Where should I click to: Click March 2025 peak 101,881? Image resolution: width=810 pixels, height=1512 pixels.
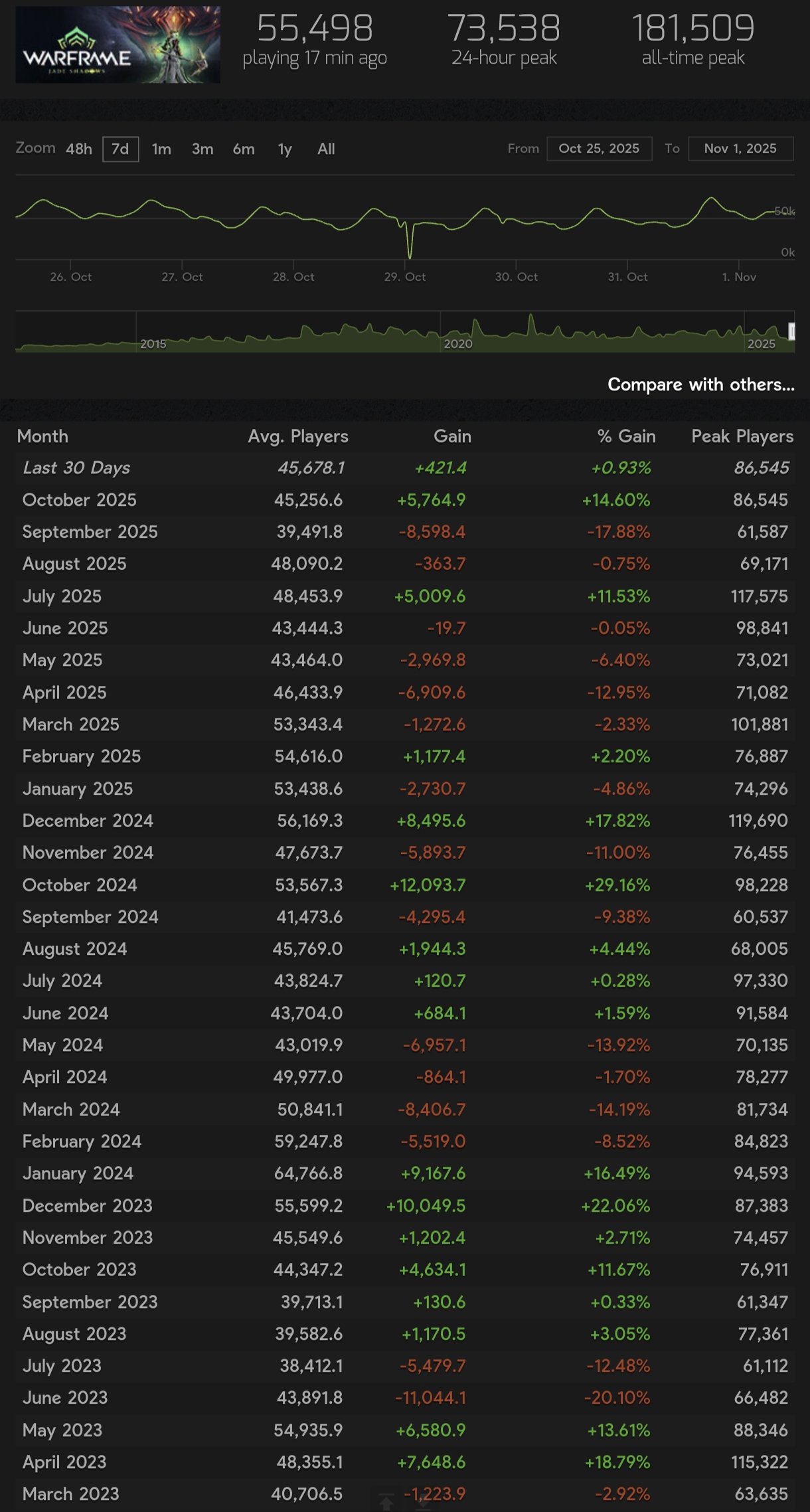tap(760, 724)
